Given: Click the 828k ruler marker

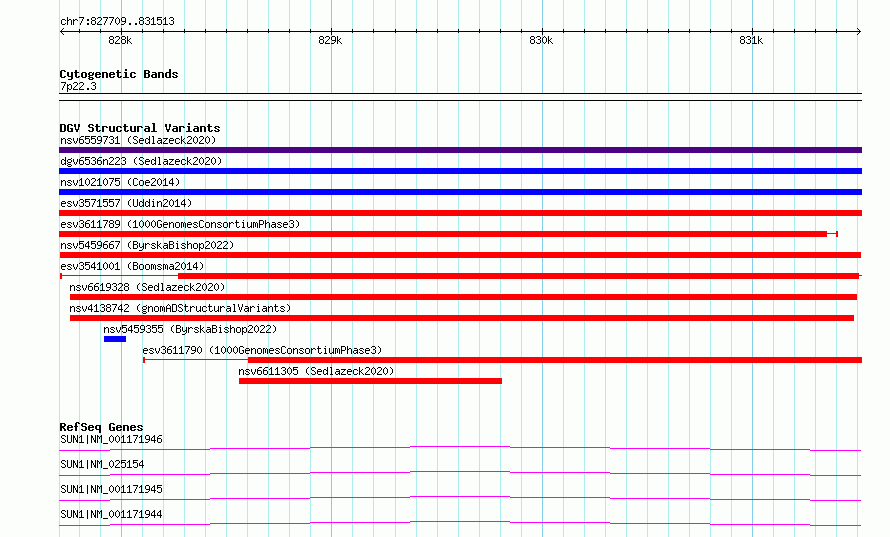Looking at the screenshot, I should 120,40.
